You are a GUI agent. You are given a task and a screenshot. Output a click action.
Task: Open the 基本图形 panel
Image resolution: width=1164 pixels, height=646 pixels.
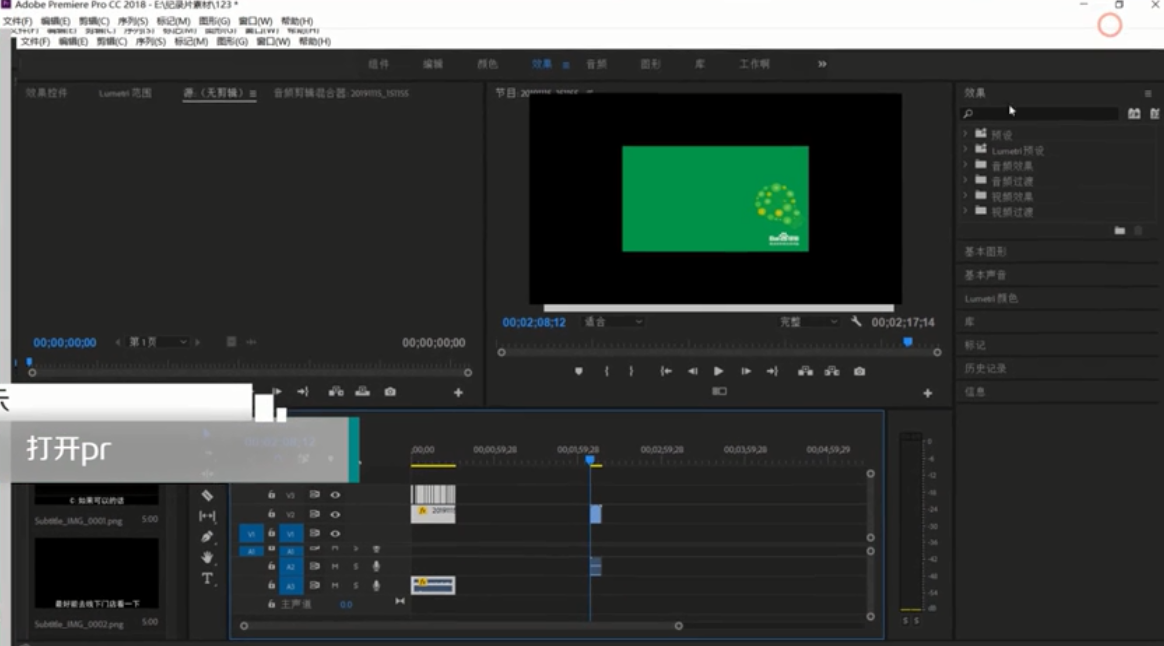[x=985, y=252]
